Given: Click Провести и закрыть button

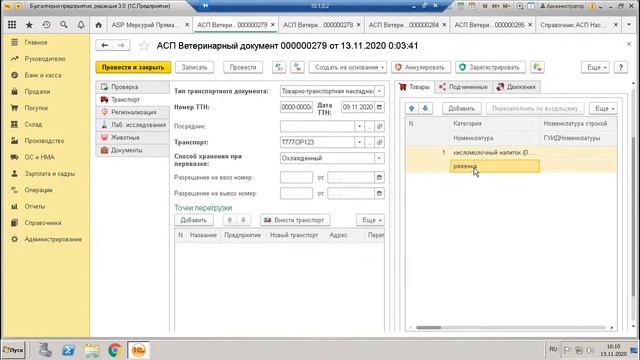Looking at the screenshot, I should pos(133,67).
